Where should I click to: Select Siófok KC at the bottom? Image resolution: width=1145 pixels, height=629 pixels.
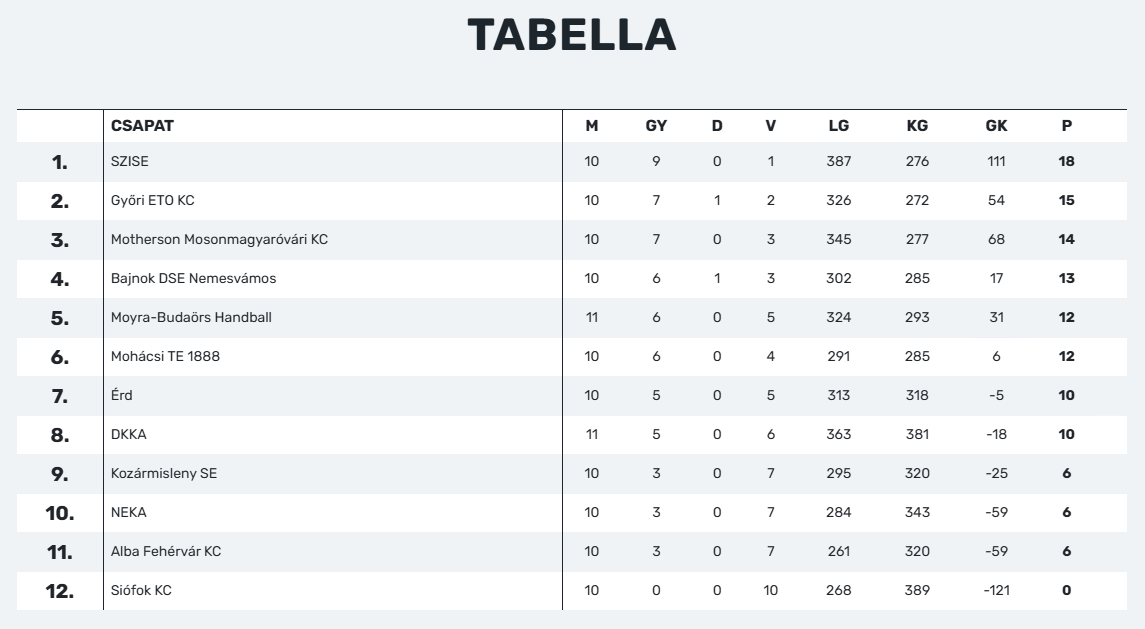[x=141, y=590]
